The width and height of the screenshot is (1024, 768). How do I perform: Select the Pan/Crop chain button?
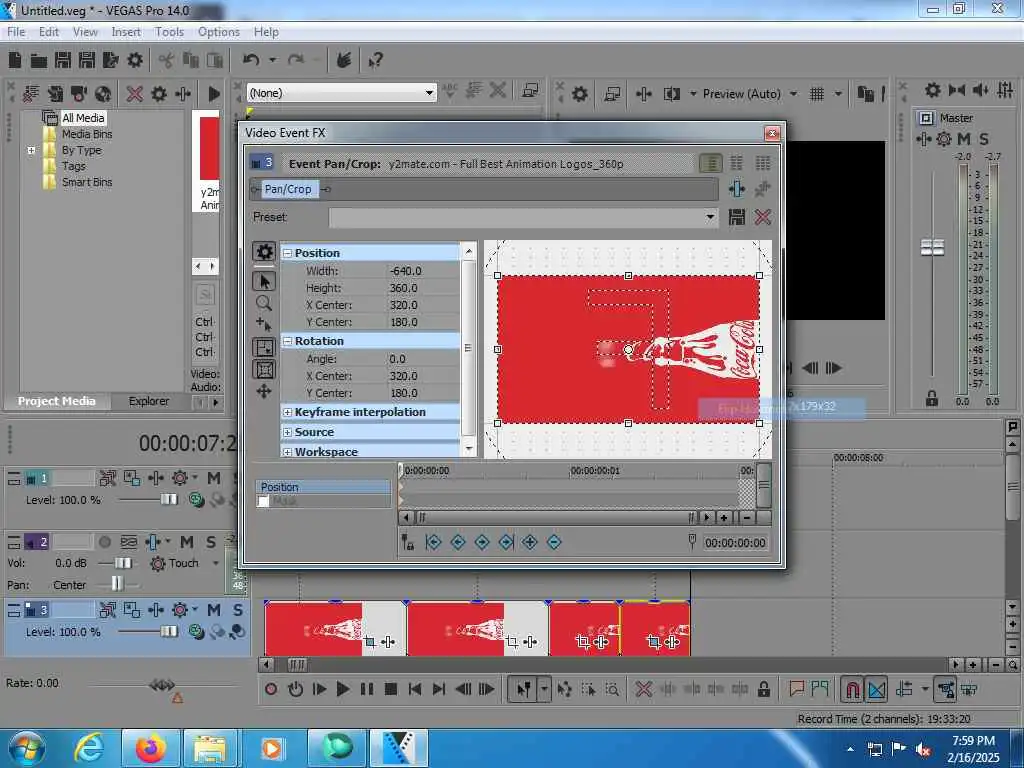(288, 189)
